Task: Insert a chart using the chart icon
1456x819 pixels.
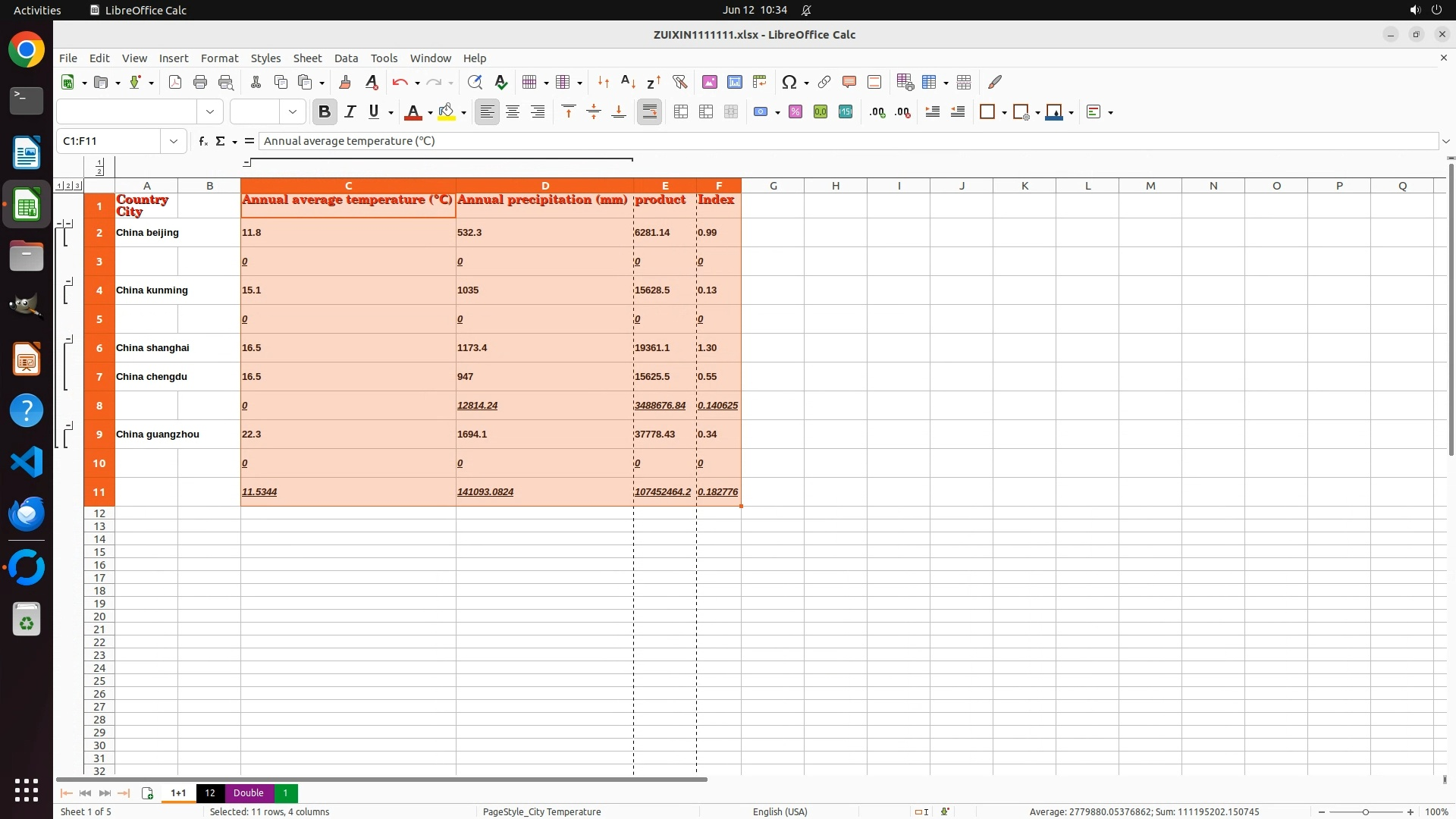Action: (734, 82)
